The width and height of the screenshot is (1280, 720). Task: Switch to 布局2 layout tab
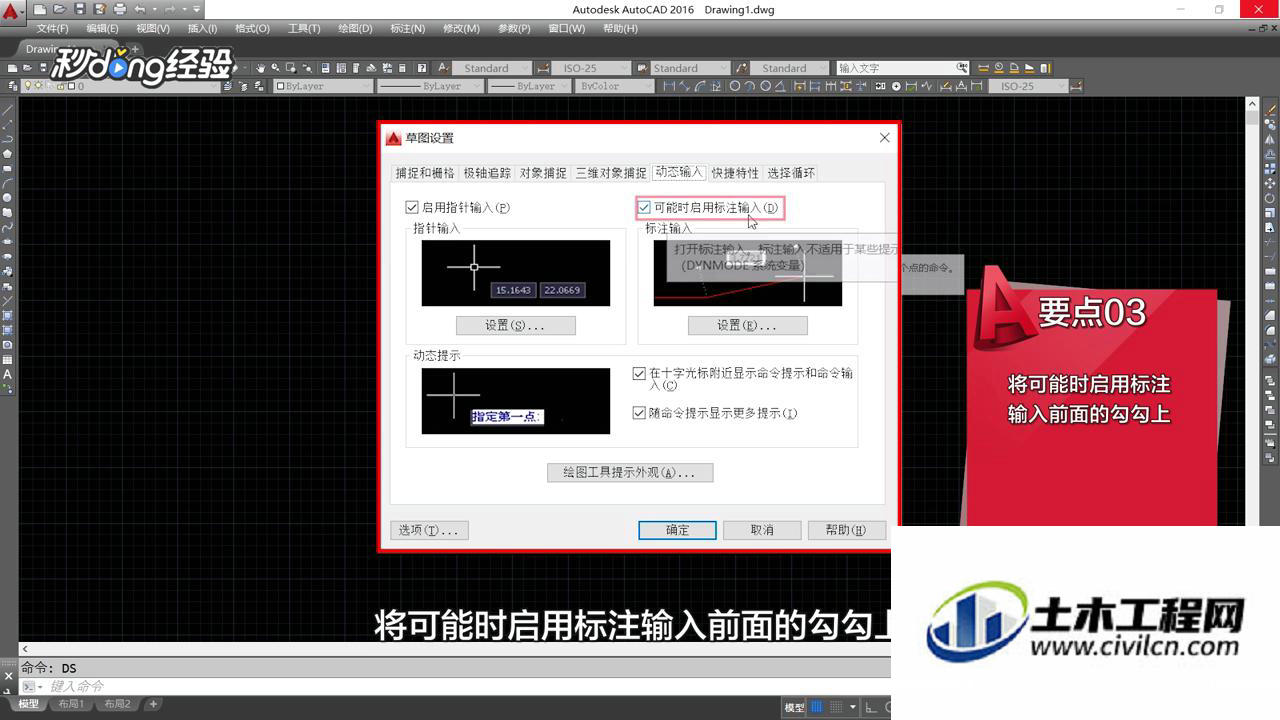click(117, 704)
